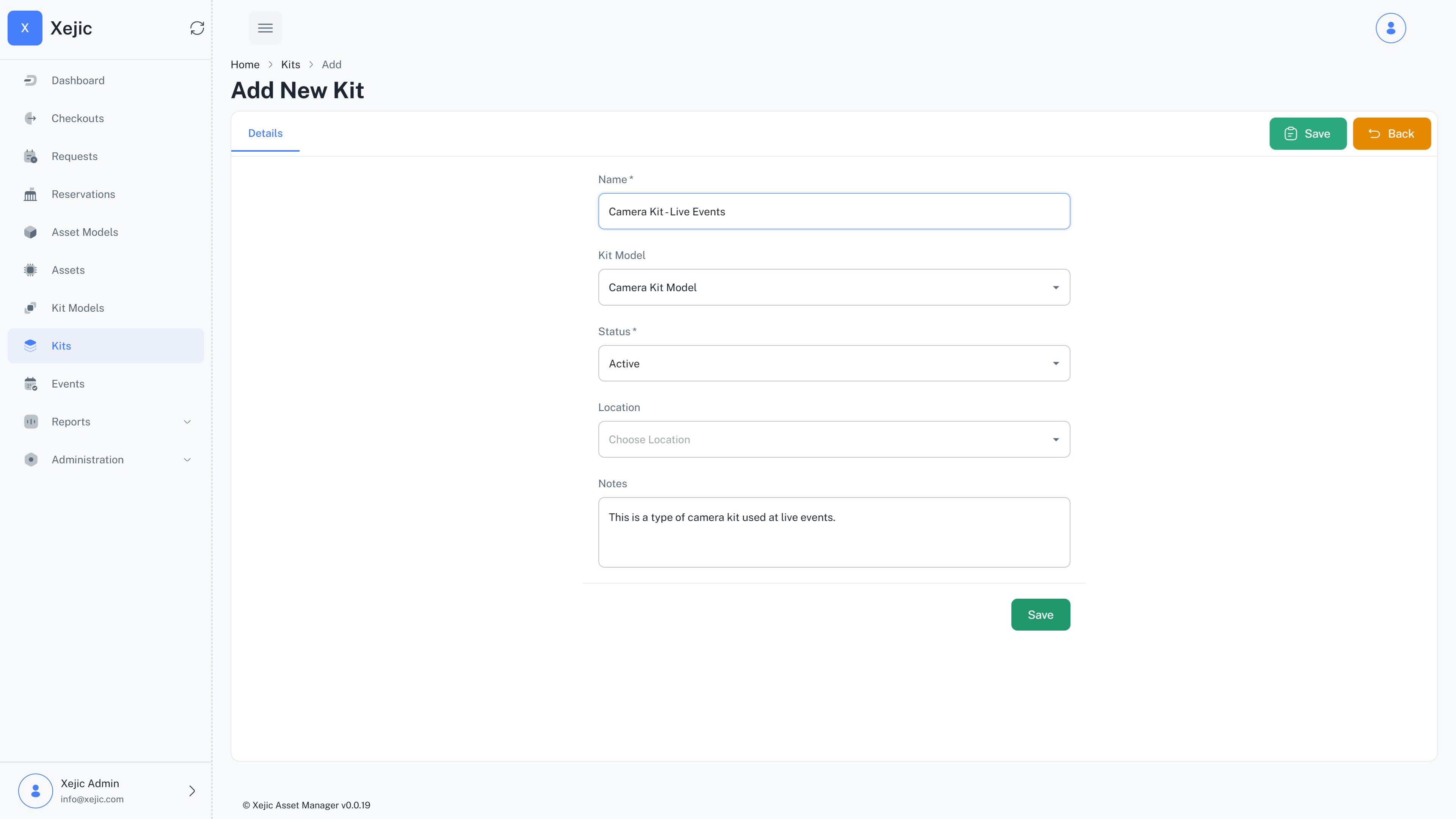This screenshot has width=1456, height=819.
Task: Click the Xejic Admin avatar icon
Action: tap(36, 790)
